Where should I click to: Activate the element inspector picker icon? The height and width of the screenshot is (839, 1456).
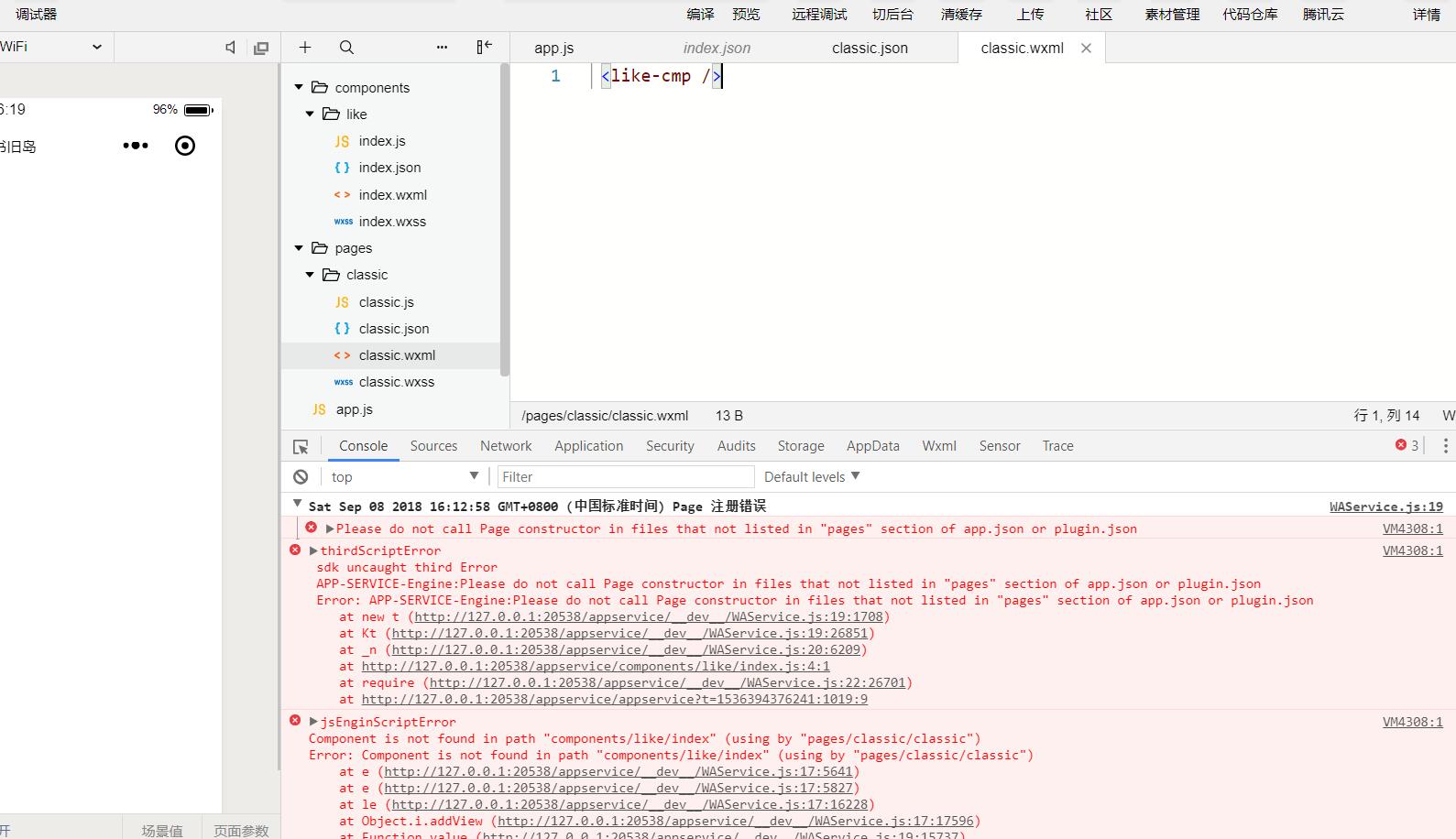(301, 447)
